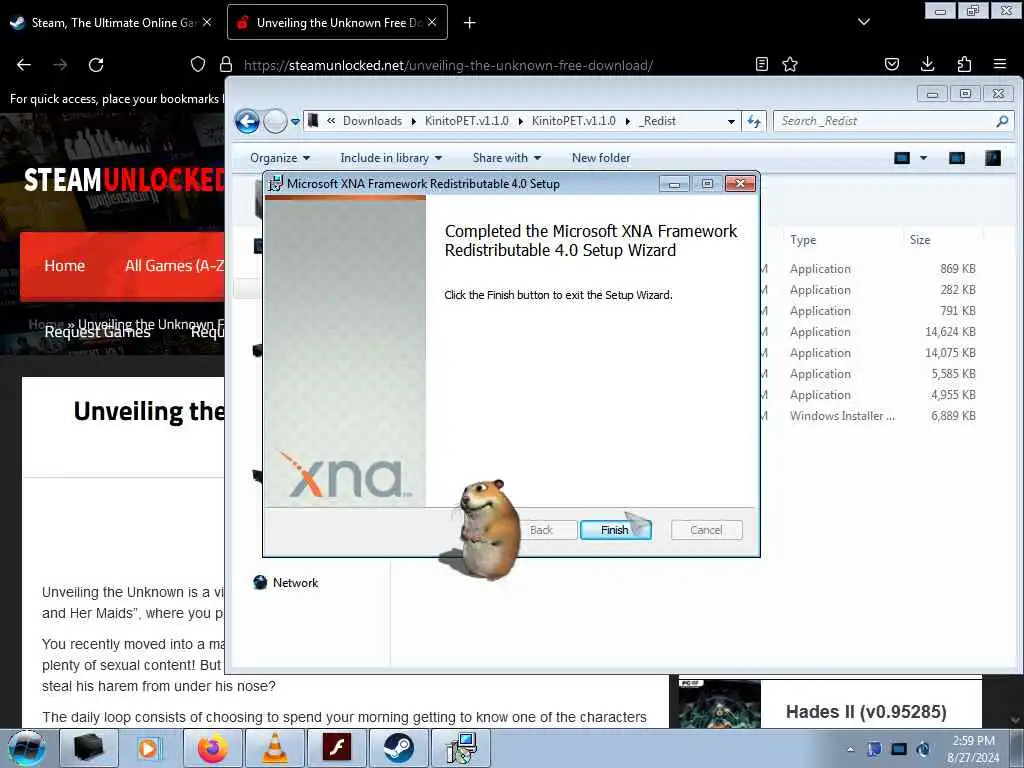This screenshot has width=1024, height=768.
Task: Toggle the Explorer preview pane icon
Action: tap(957, 158)
